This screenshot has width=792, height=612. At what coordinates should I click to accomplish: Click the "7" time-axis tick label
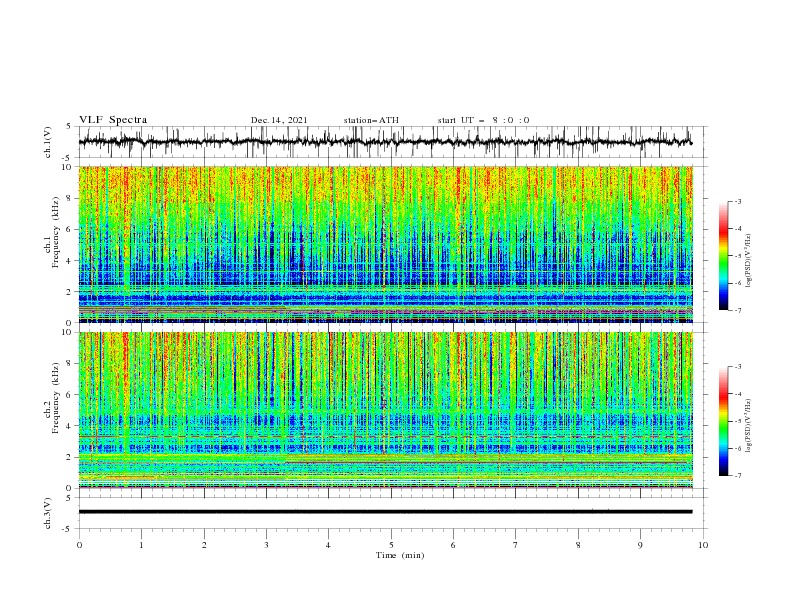[516, 545]
